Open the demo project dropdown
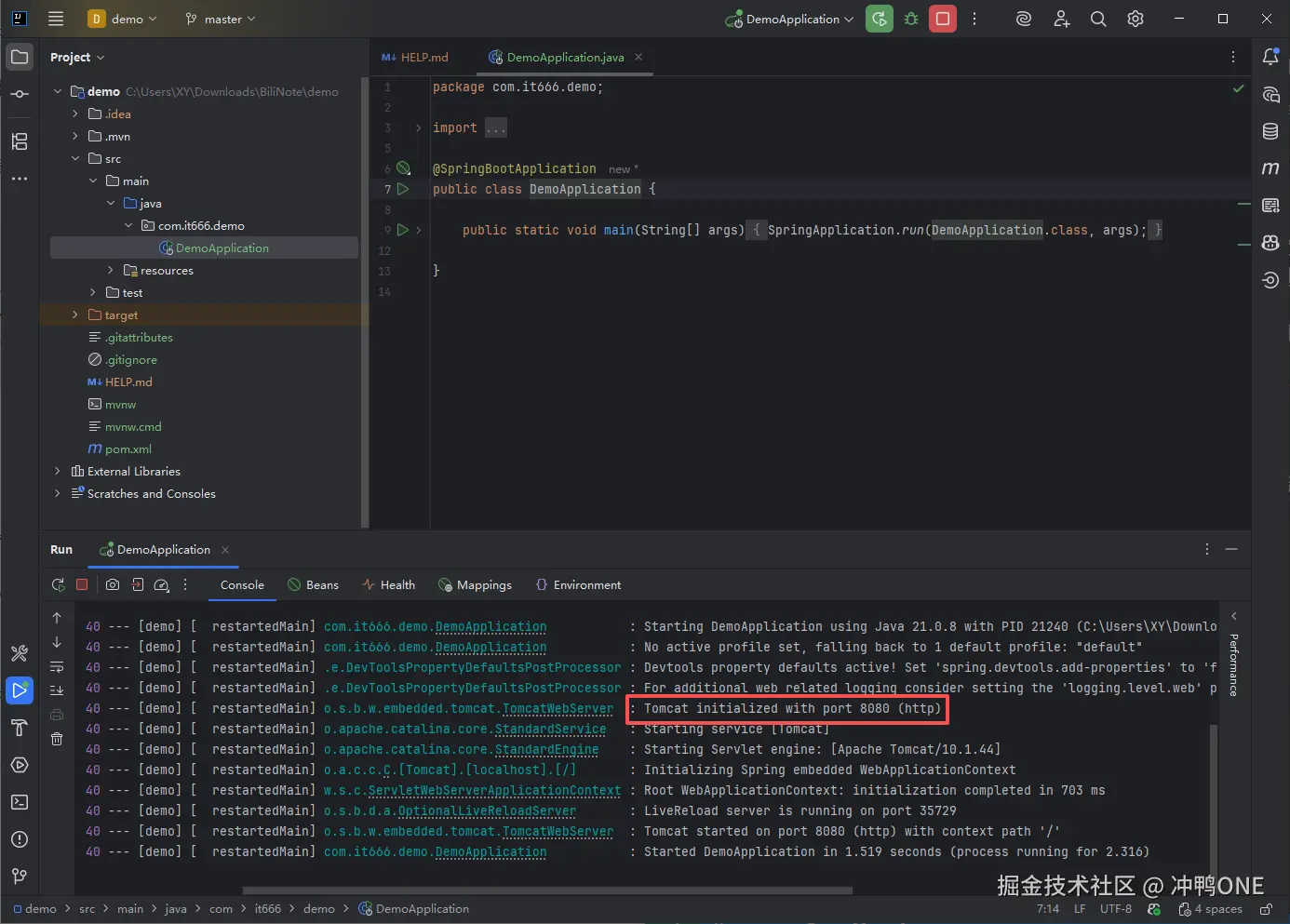The width and height of the screenshot is (1290, 924). pyautogui.click(x=122, y=19)
